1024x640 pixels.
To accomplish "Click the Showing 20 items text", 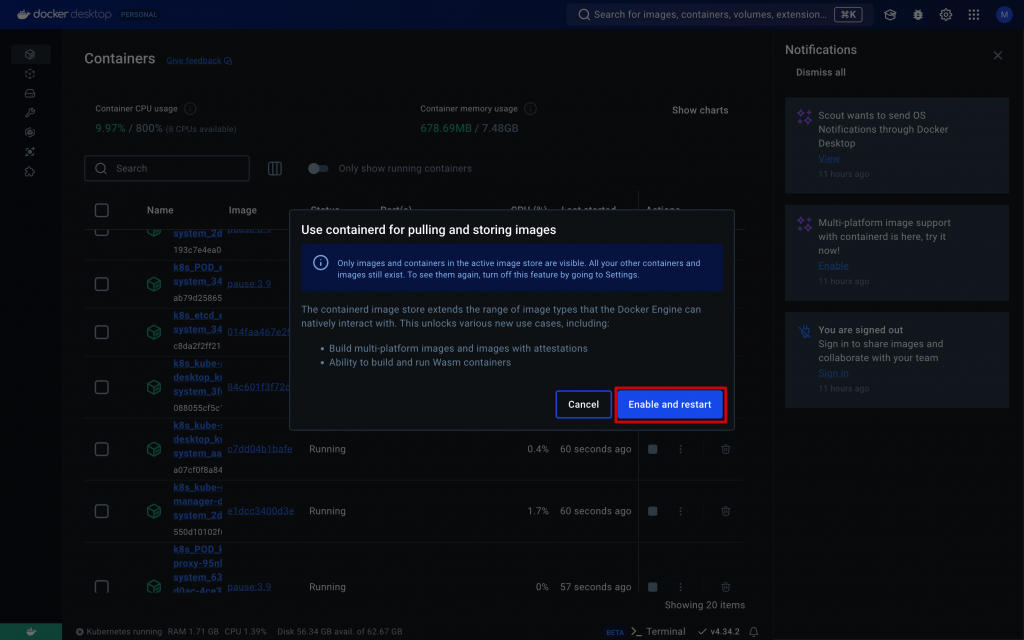I will (705, 605).
